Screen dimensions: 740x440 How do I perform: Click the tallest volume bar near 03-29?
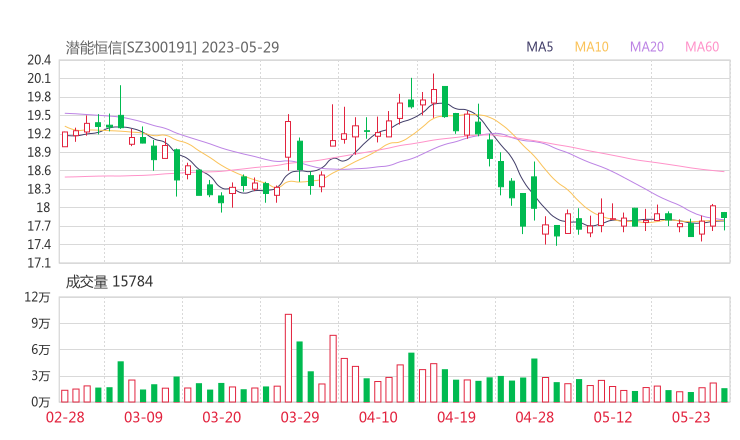tap(288, 358)
